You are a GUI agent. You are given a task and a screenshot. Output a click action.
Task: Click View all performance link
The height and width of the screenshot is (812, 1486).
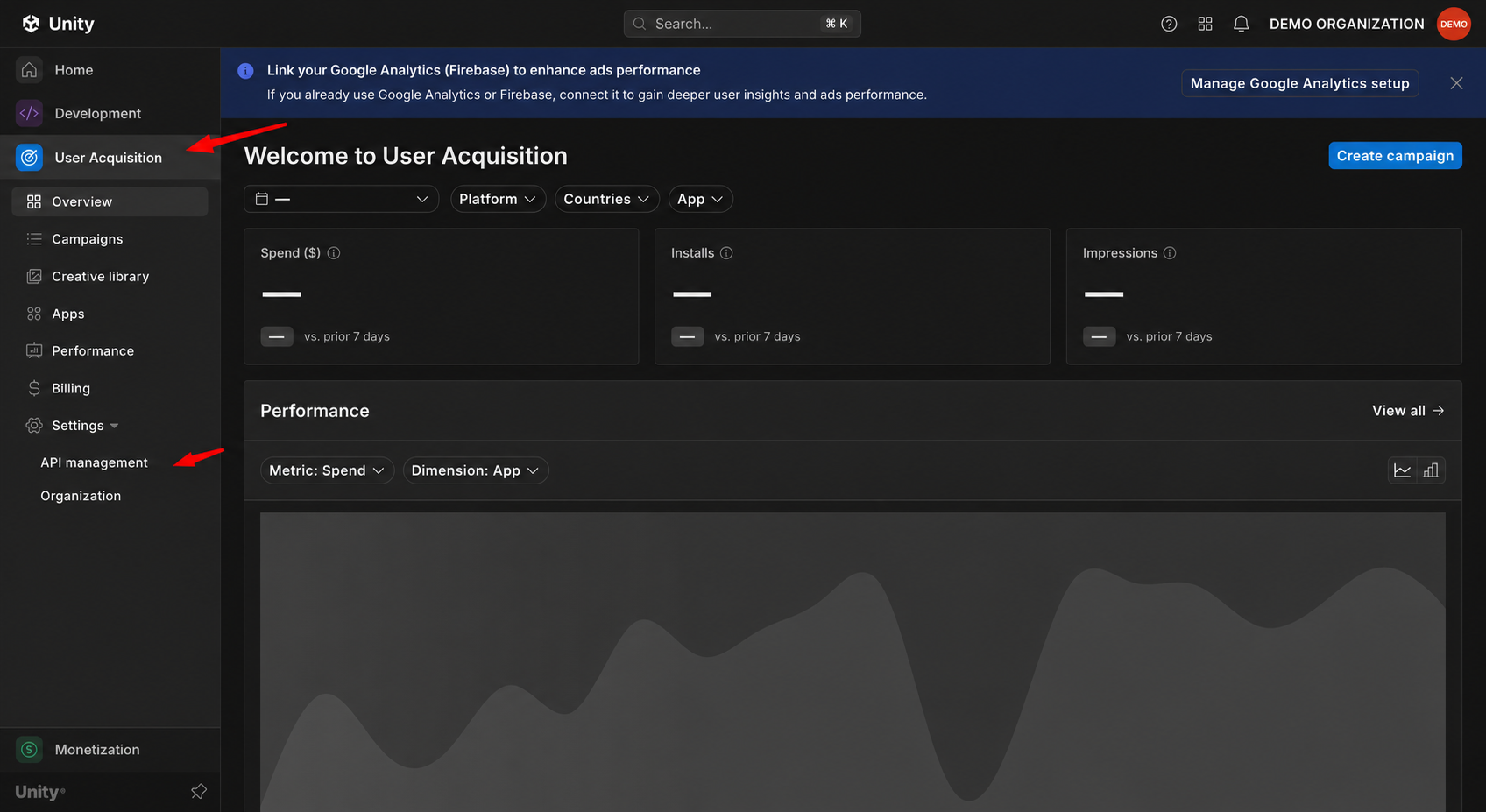(x=1408, y=411)
